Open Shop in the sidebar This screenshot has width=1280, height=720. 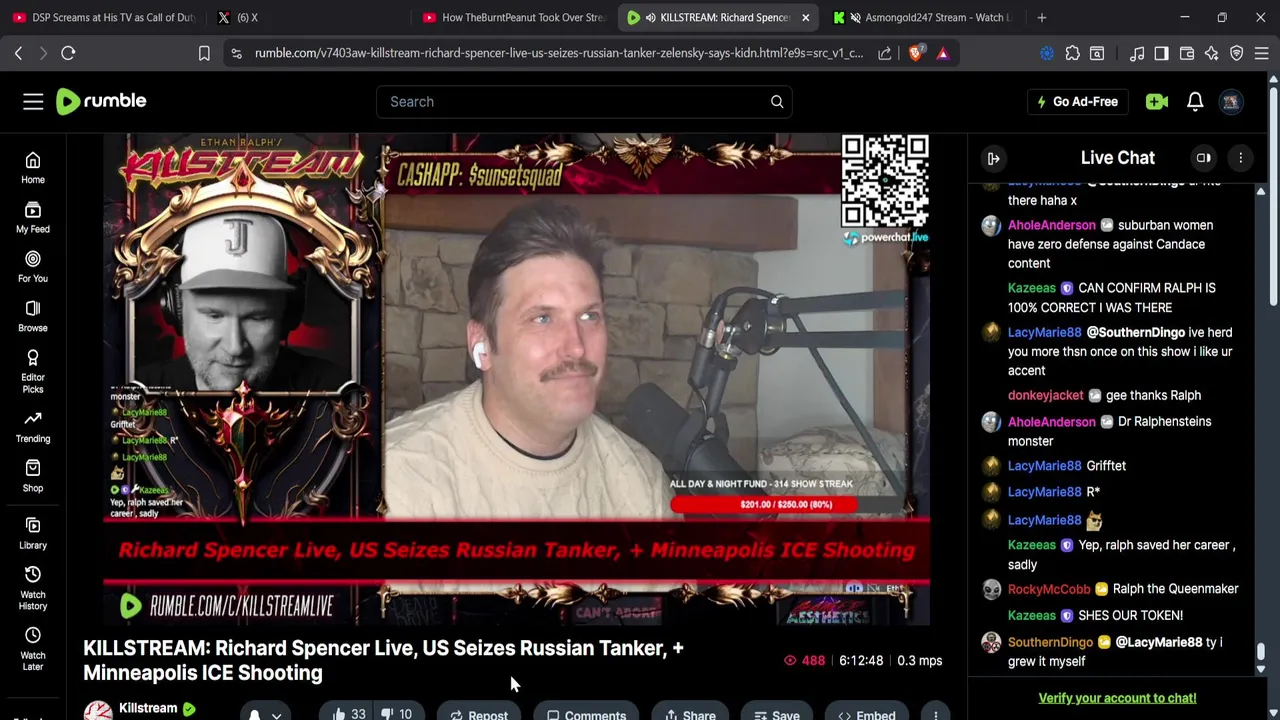pos(33,476)
